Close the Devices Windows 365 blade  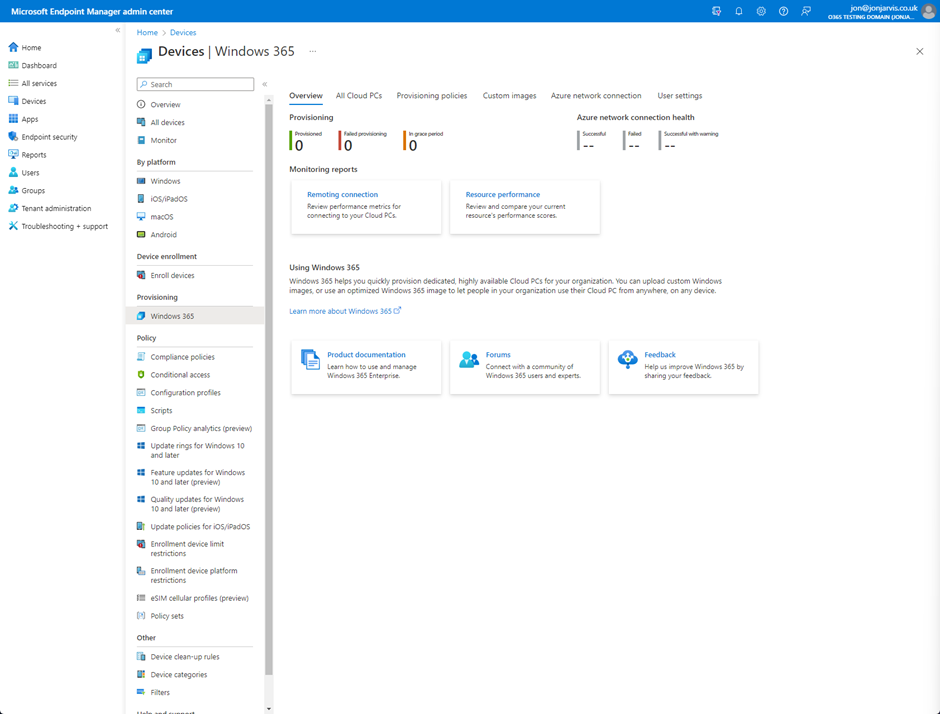tap(920, 52)
